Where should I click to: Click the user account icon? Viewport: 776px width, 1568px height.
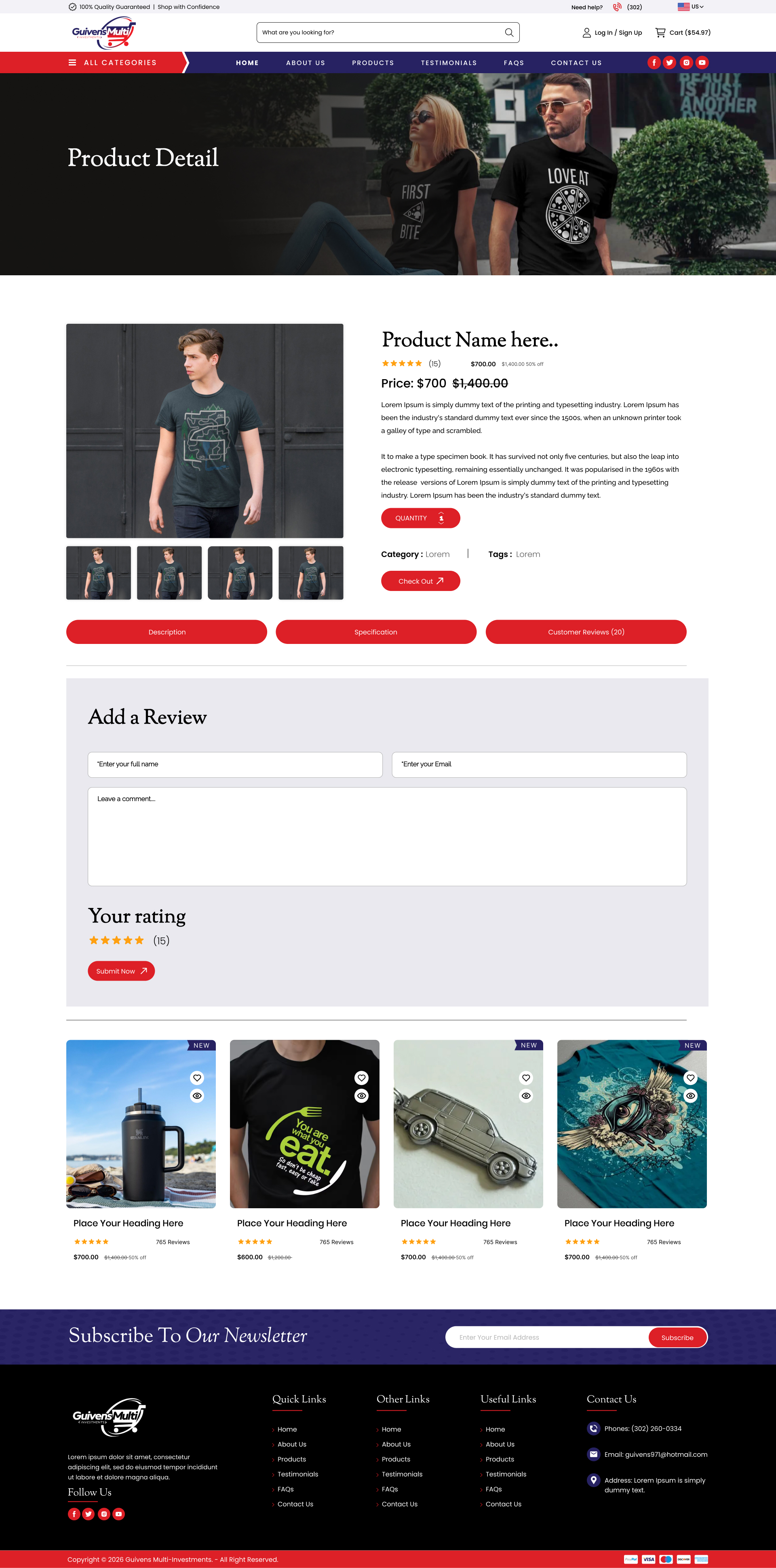click(587, 33)
